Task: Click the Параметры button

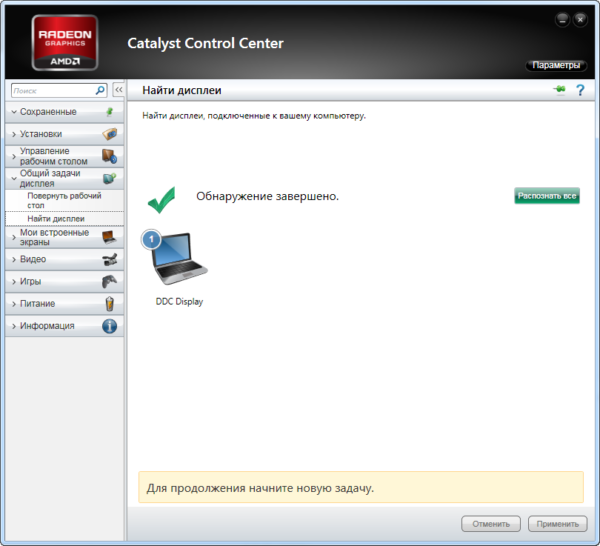Action: click(556, 65)
